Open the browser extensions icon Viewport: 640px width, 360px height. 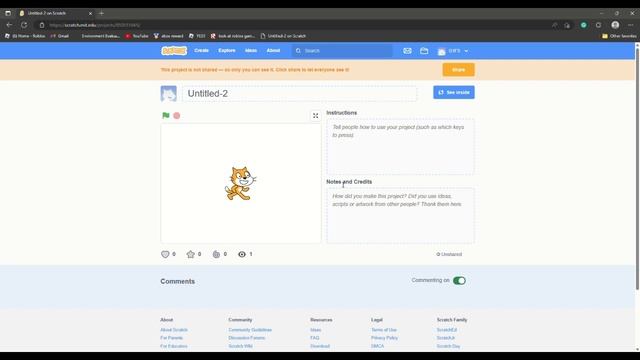coord(598,25)
